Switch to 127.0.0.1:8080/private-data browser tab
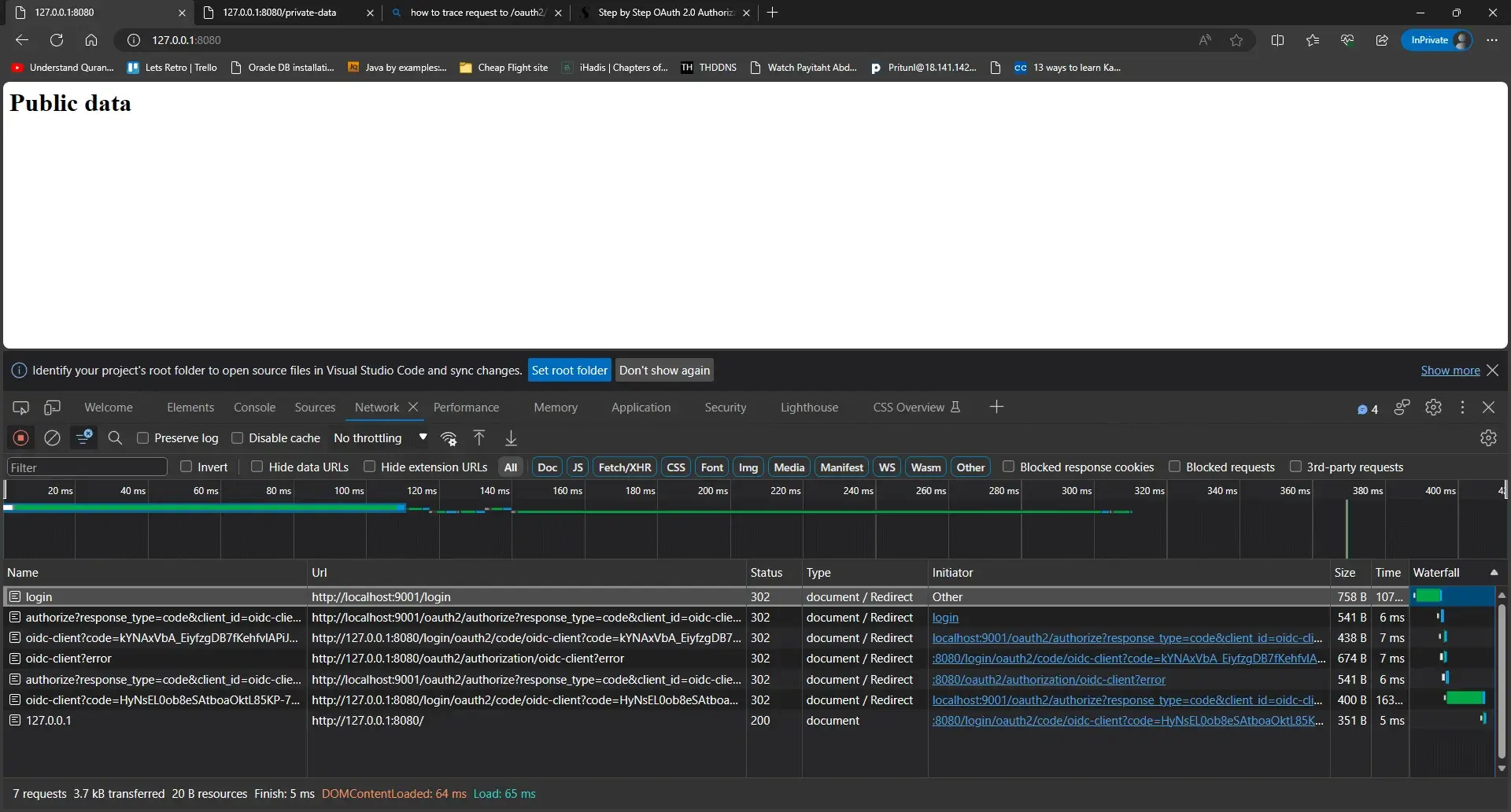The height and width of the screenshot is (812, 1511). (x=286, y=13)
